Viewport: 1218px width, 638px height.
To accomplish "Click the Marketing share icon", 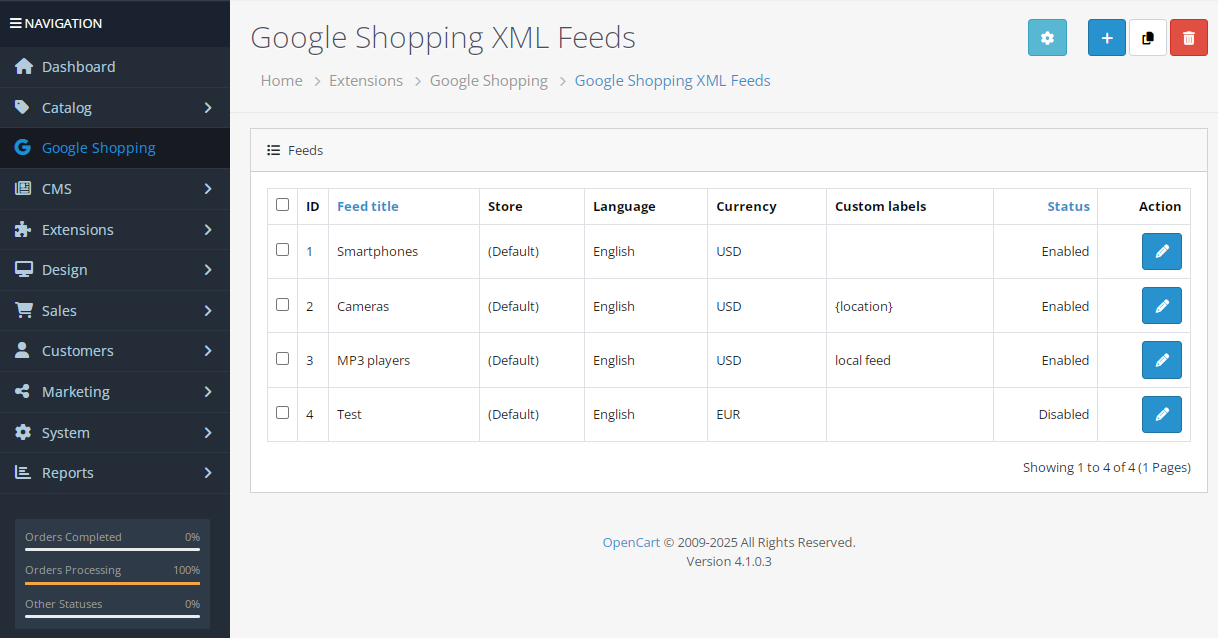I will (x=22, y=392).
